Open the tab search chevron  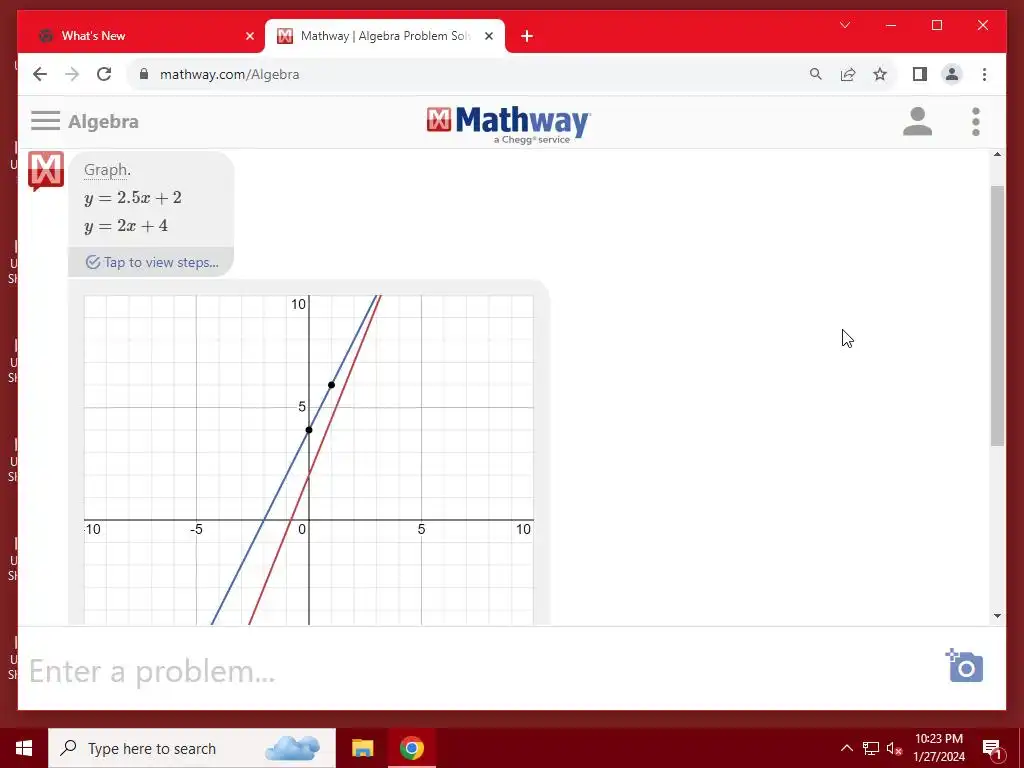[x=845, y=25]
